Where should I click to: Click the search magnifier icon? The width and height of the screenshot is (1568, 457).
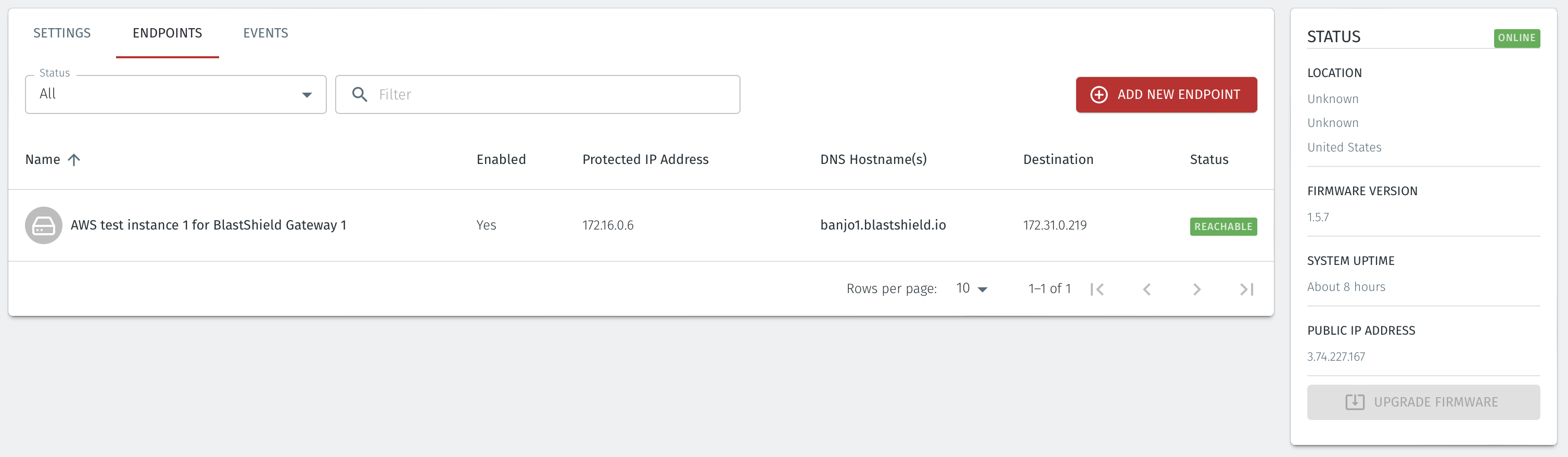coord(360,94)
